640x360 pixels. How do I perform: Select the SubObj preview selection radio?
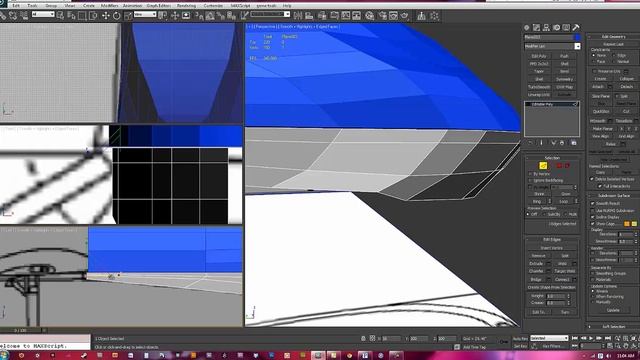pos(545,214)
